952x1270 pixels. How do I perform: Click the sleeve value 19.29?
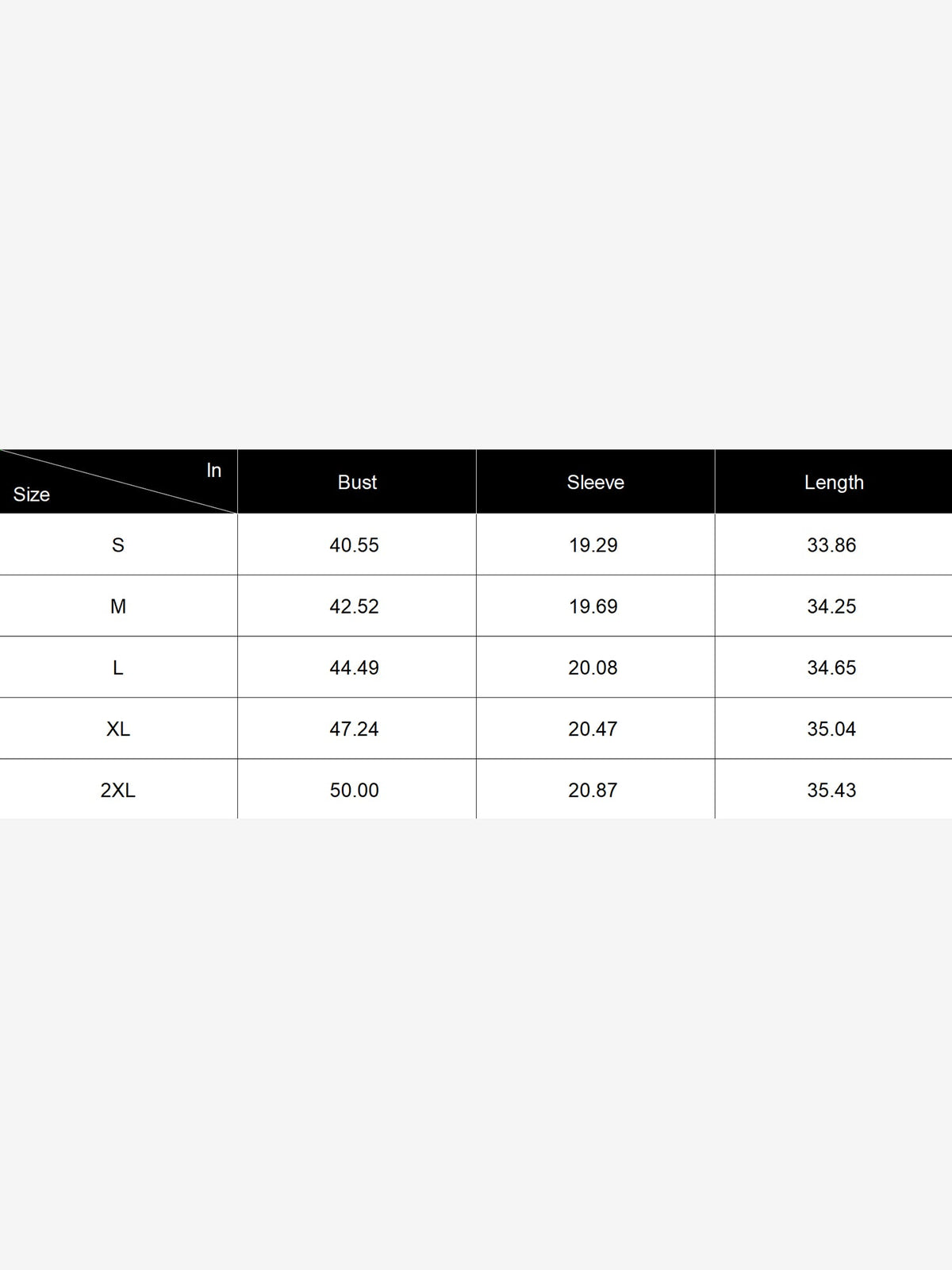[593, 545]
